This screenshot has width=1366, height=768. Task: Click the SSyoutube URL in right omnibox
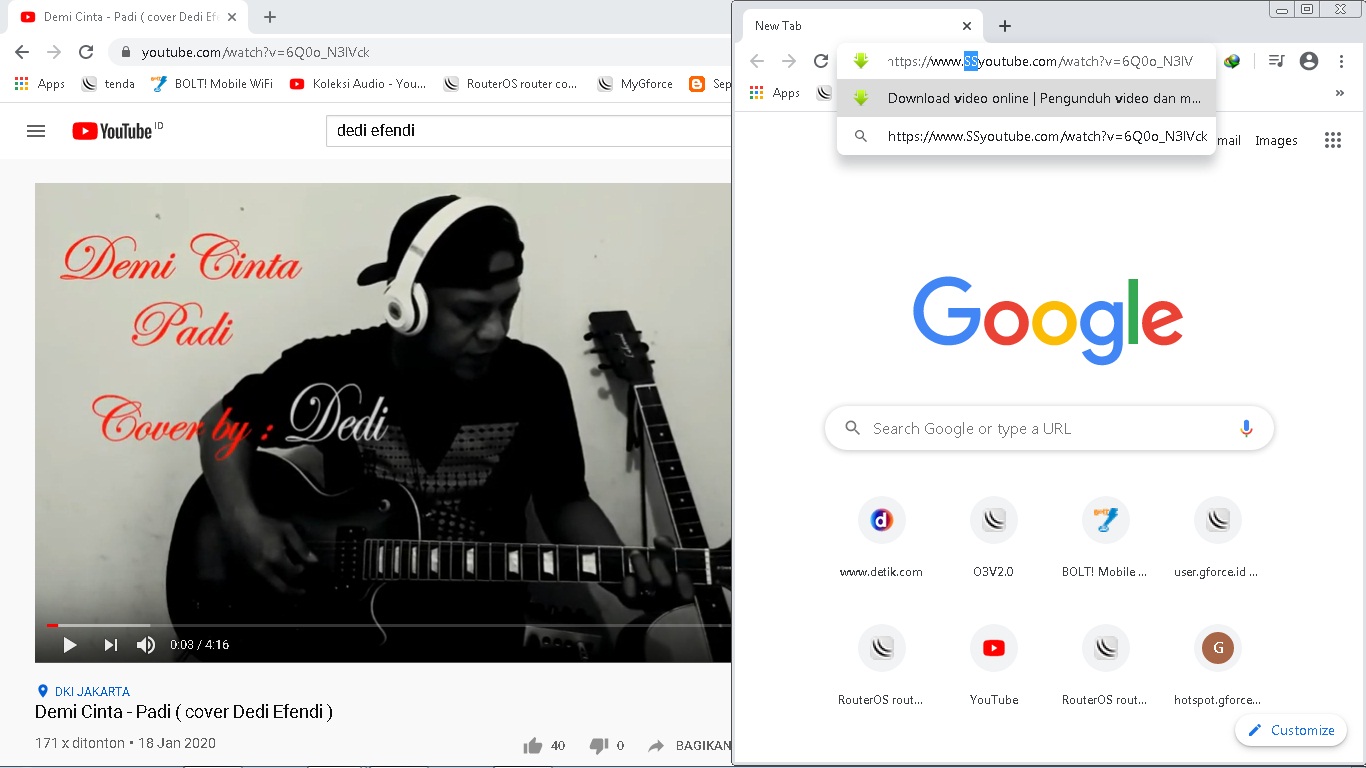tap(1040, 61)
